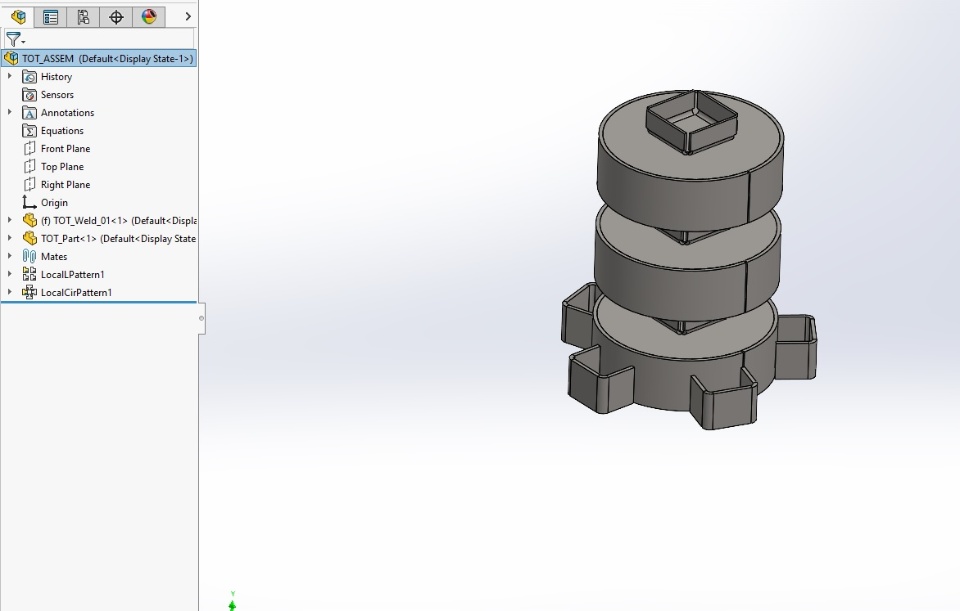Select History in the tree

[56, 77]
